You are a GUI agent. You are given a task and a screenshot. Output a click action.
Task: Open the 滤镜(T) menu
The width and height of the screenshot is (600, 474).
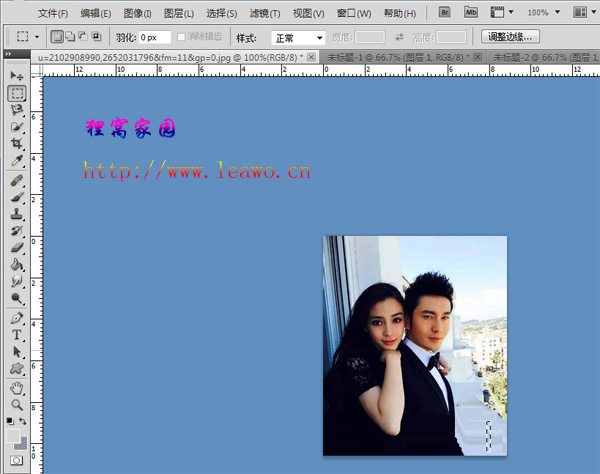click(265, 13)
